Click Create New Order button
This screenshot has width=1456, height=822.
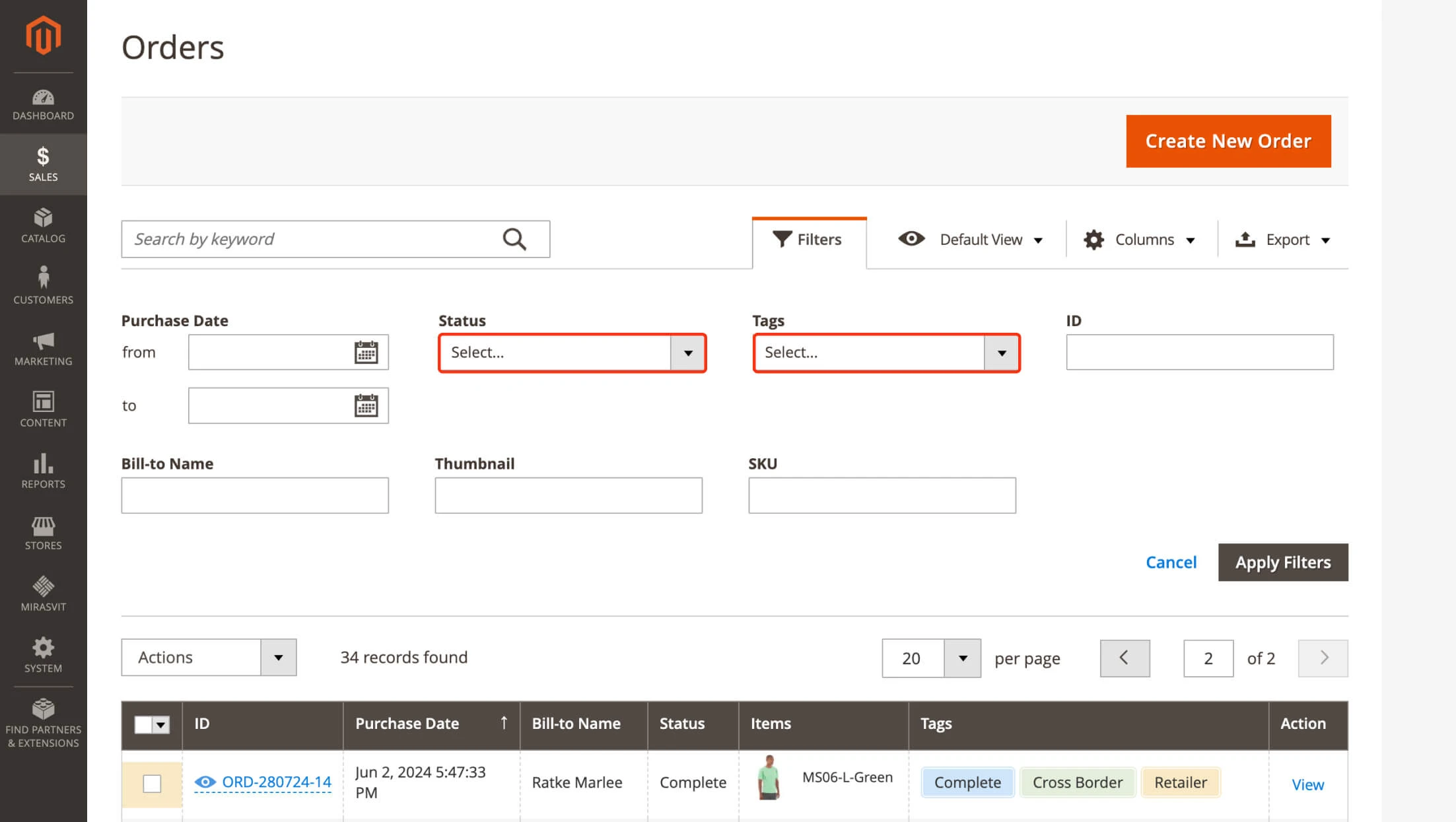point(1228,141)
